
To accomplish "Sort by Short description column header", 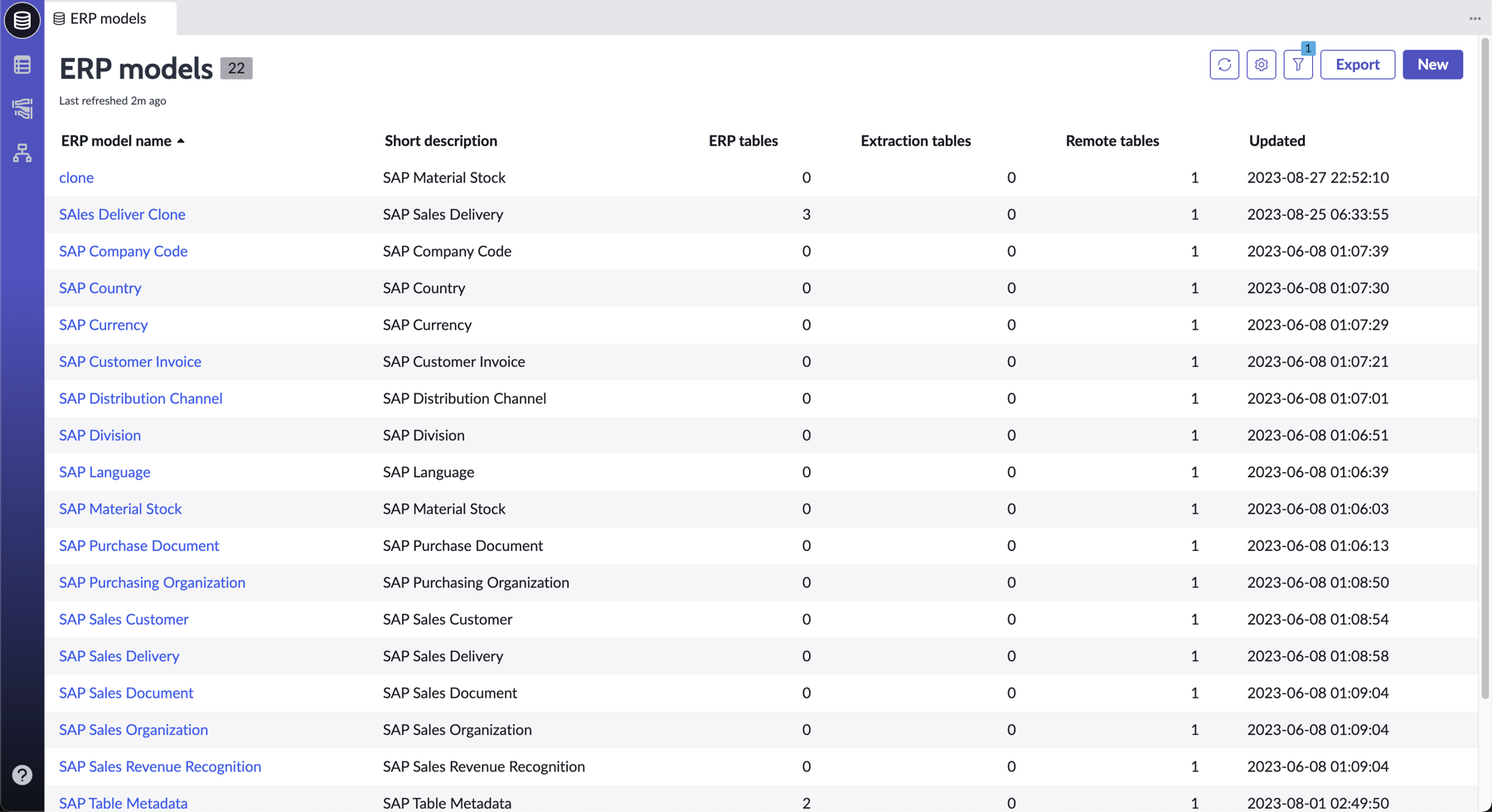I will click(x=441, y=141).
